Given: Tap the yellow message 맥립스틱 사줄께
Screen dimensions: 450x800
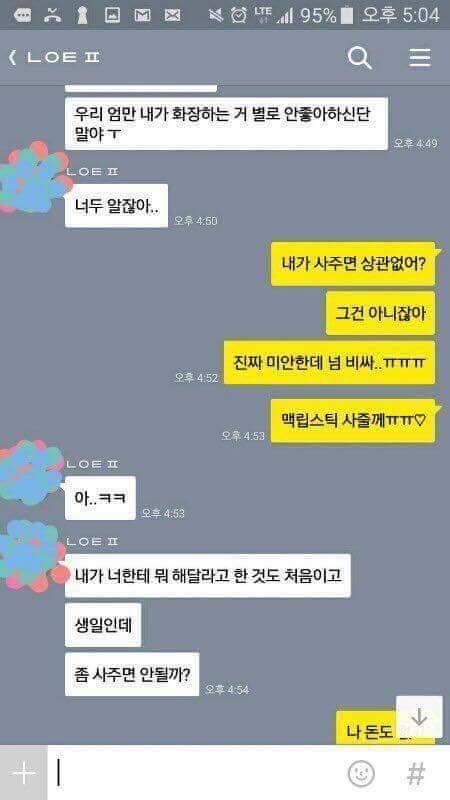Looking at the screenshot, I should pos(353,421).
